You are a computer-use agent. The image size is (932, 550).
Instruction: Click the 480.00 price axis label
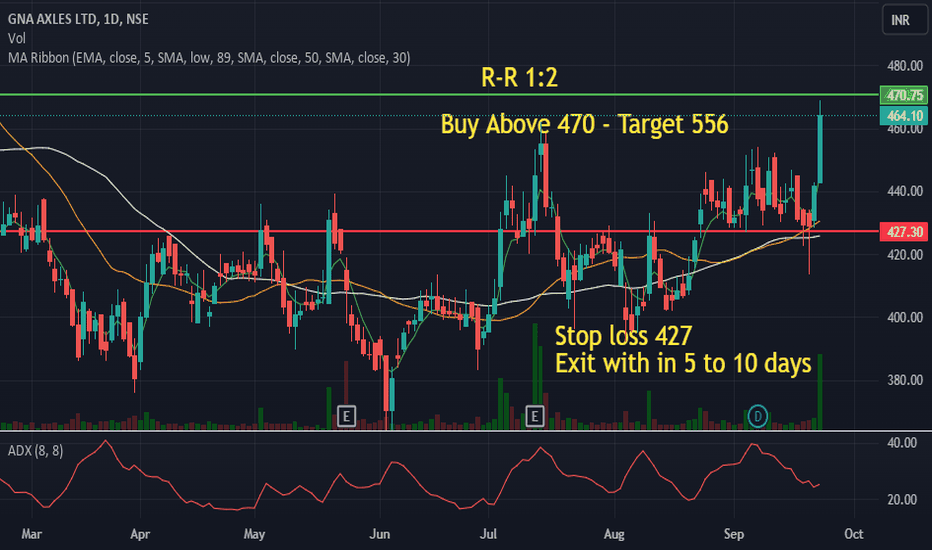[905, 66]
